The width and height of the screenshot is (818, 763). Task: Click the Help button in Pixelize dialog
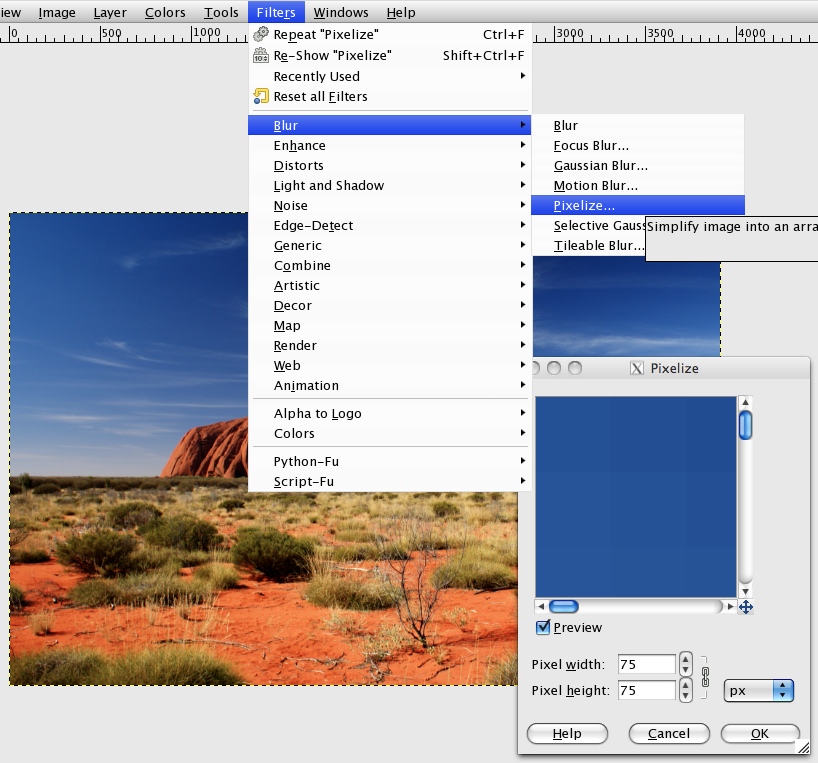567,733
